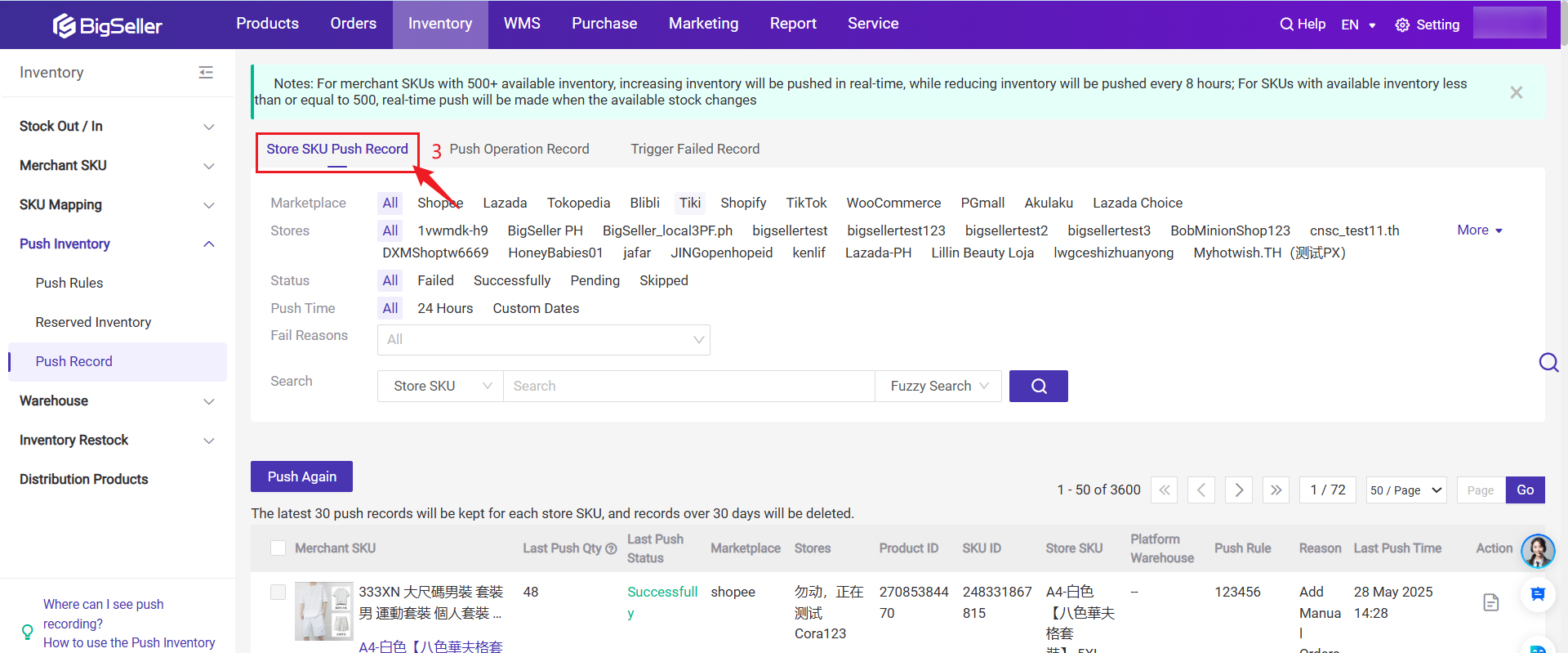The width and height of the screenshot is (1568, 653).
Task: Open the EN language dropdown
Action: [x=1358, y=25]
